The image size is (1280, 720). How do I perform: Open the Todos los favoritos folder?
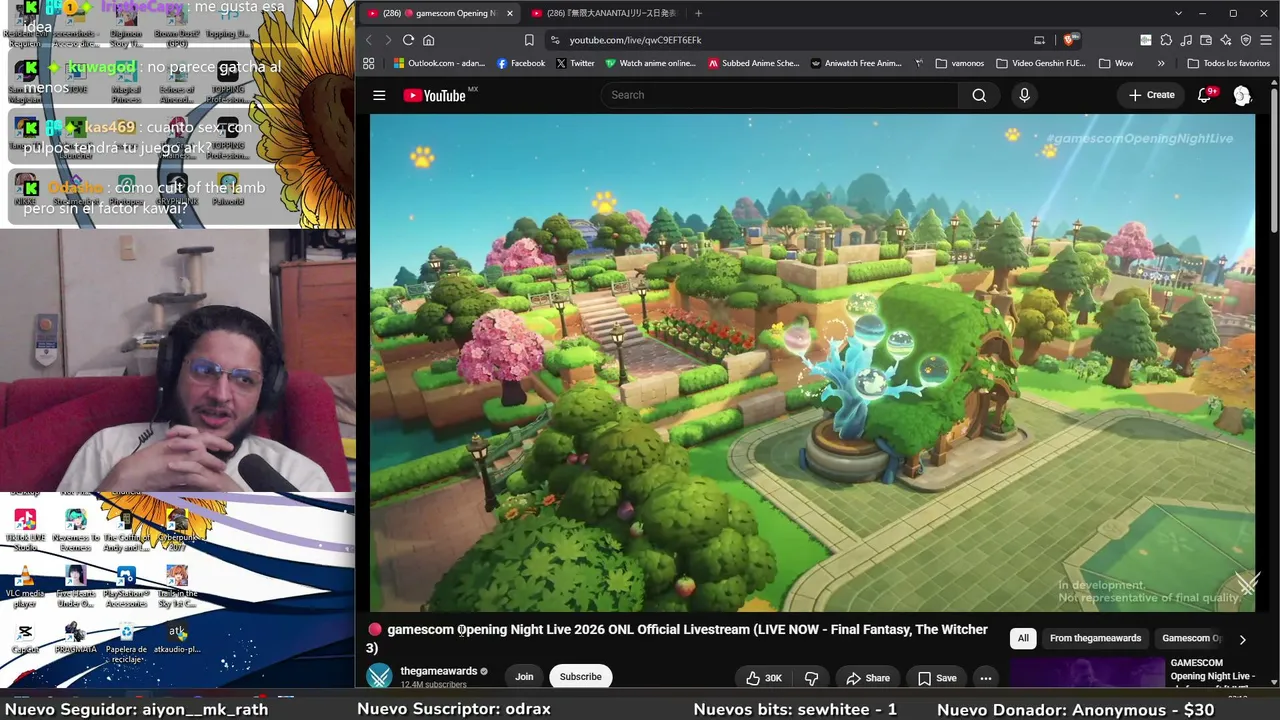point(1229,63)
